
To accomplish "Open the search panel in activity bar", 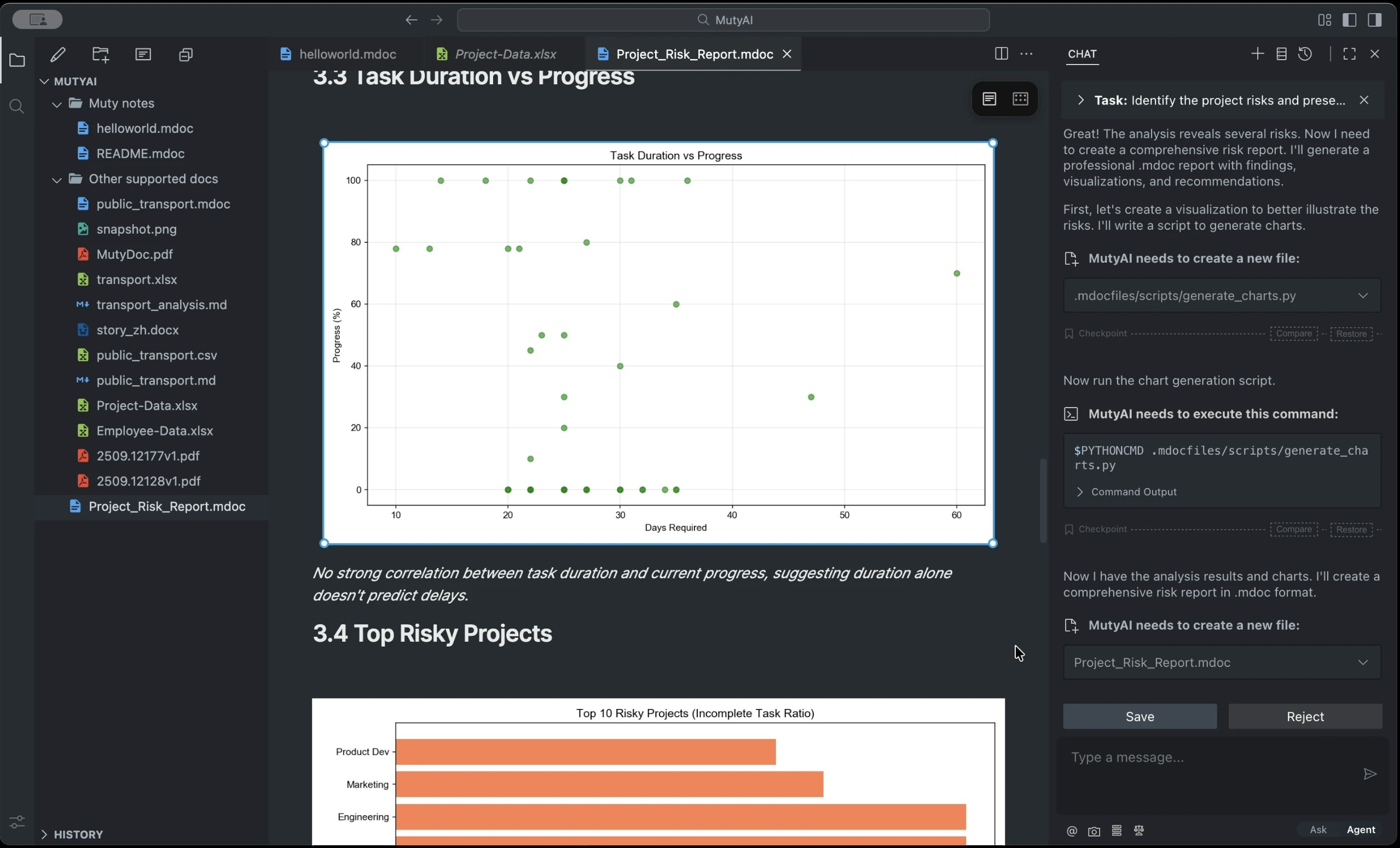I will (x=16, y=106).
